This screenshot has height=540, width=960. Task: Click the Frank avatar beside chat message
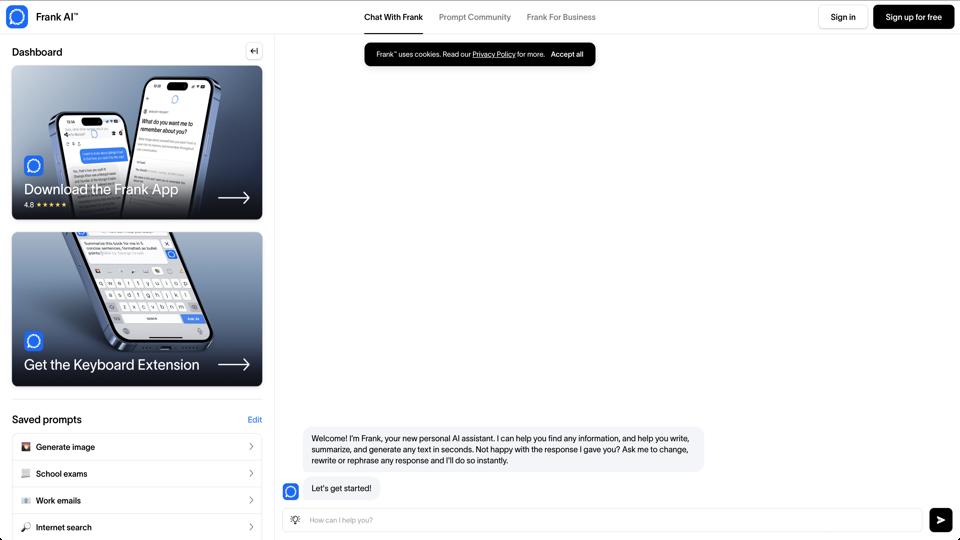pyautogui.click(x=291, y=491)
